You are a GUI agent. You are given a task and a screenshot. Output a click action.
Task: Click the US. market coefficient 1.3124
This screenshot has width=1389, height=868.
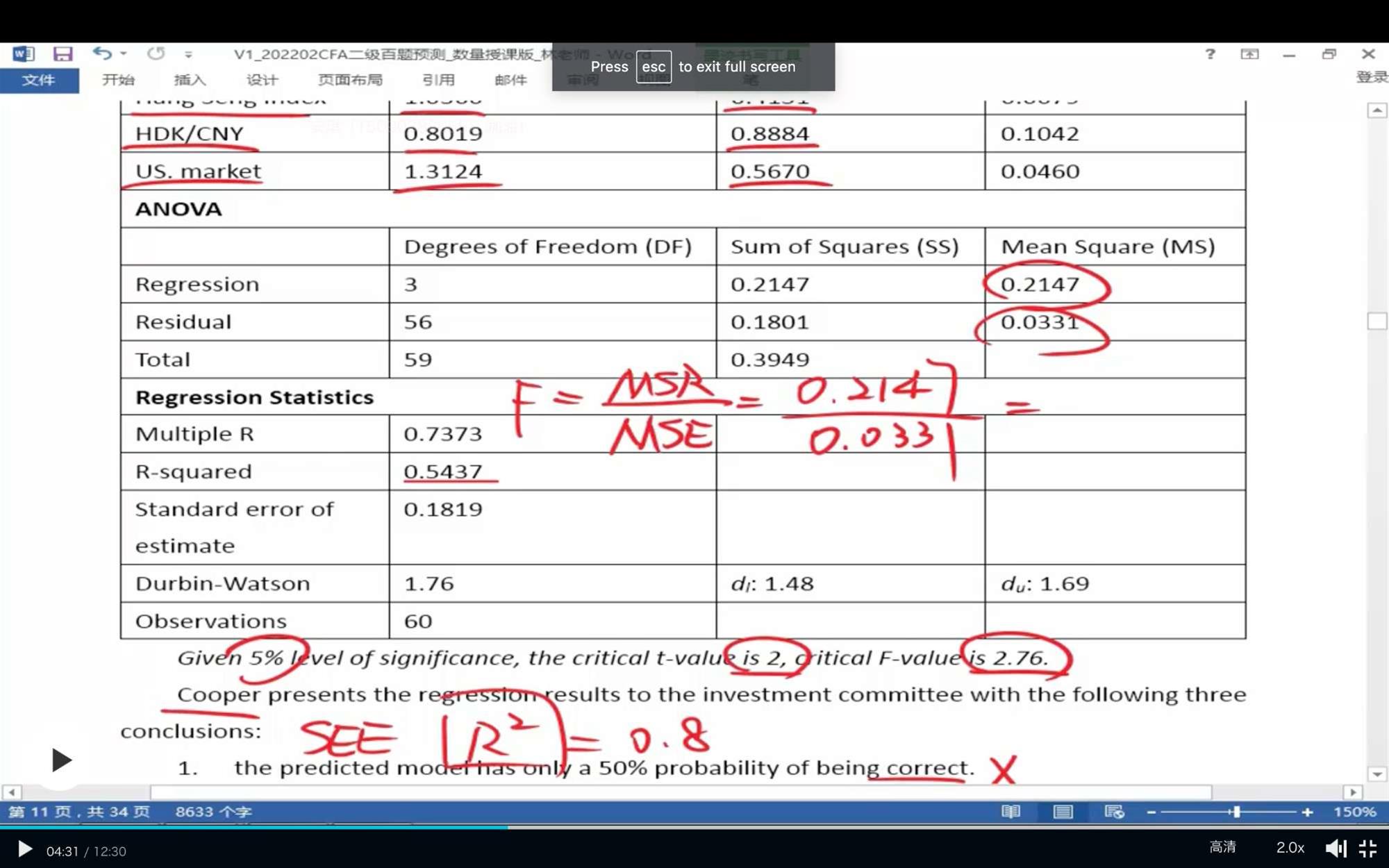pyautogui.click(x=443, y=171)
